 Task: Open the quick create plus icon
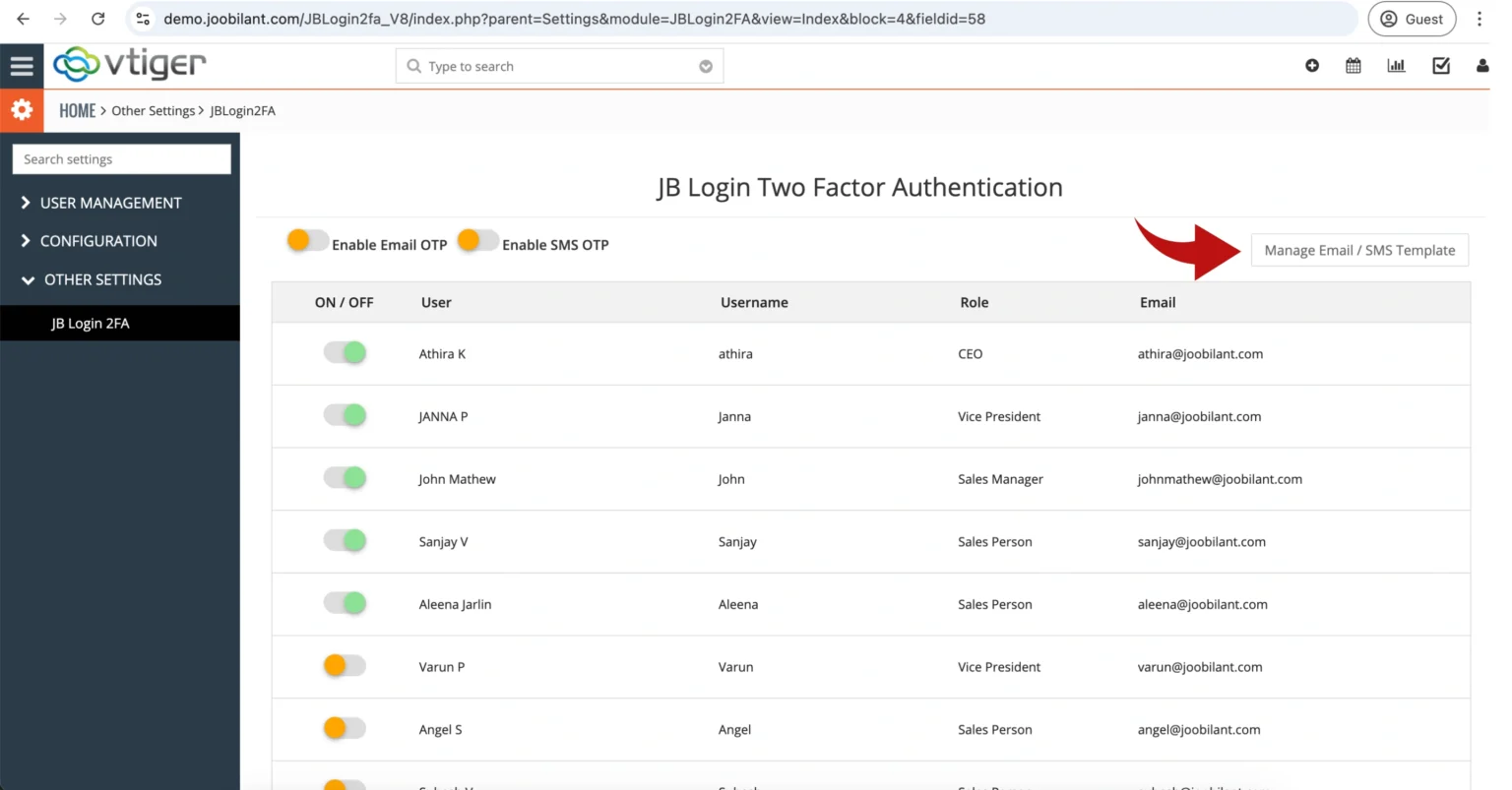(1311, 65)
